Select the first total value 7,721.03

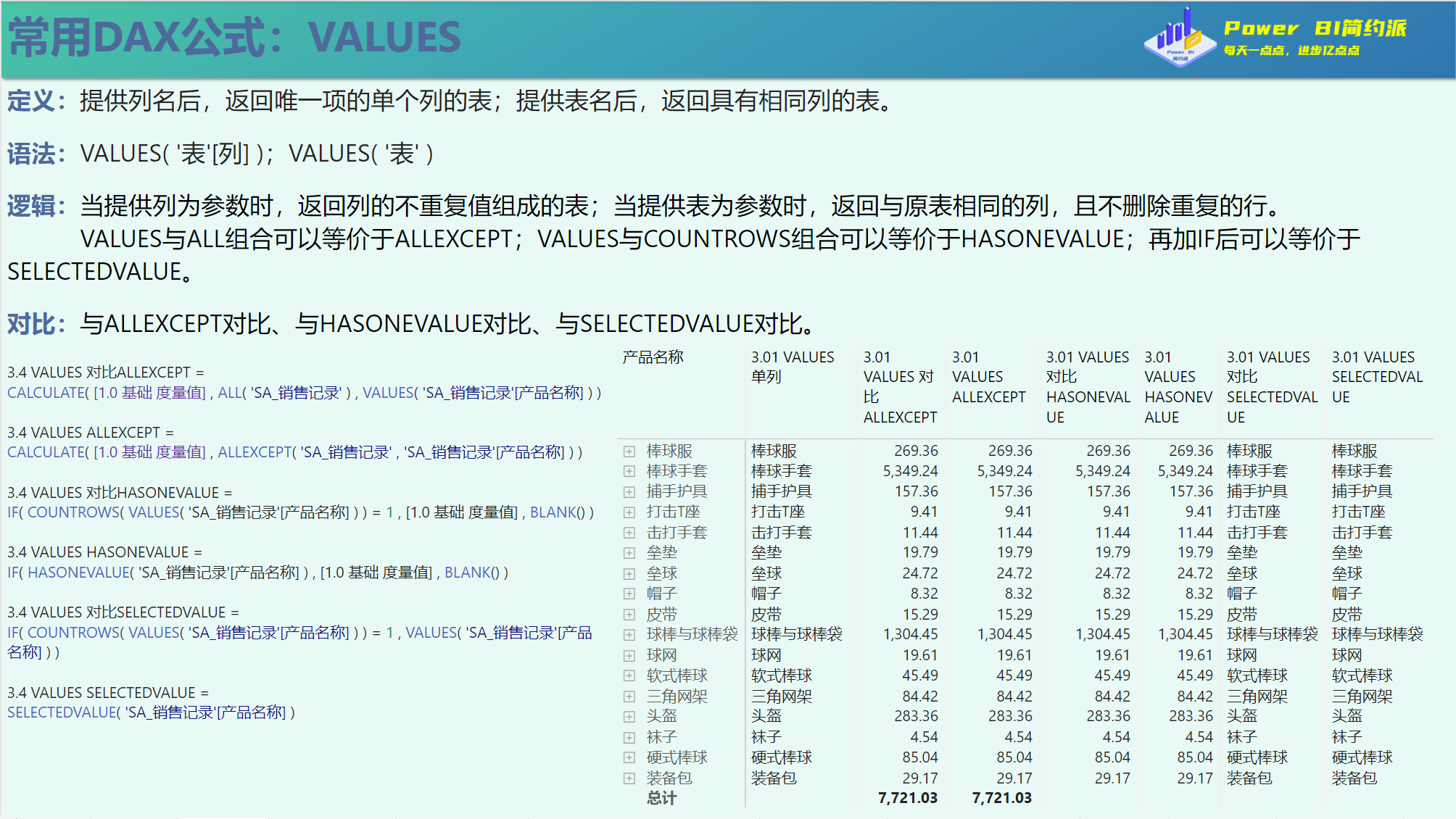pyautogui.click(x=907, y=798)
